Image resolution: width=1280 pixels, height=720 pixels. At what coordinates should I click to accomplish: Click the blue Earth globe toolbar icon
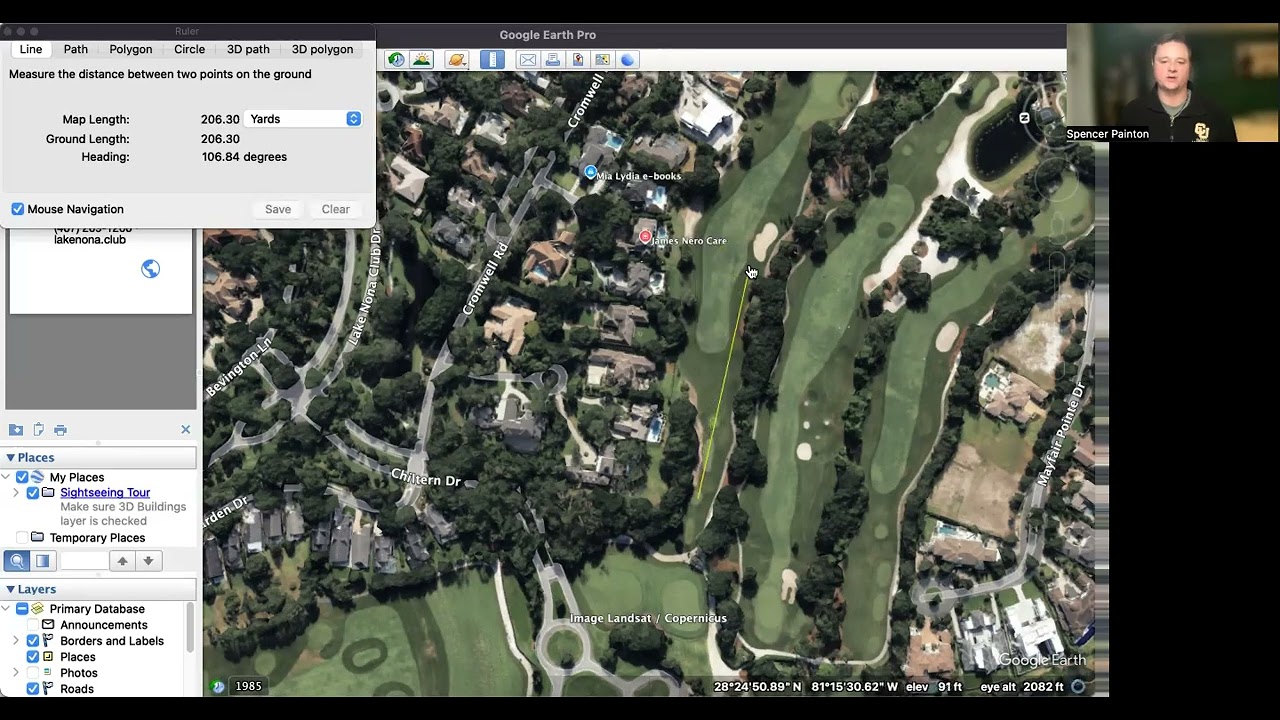pyautogui.click(x=628, y=60)
